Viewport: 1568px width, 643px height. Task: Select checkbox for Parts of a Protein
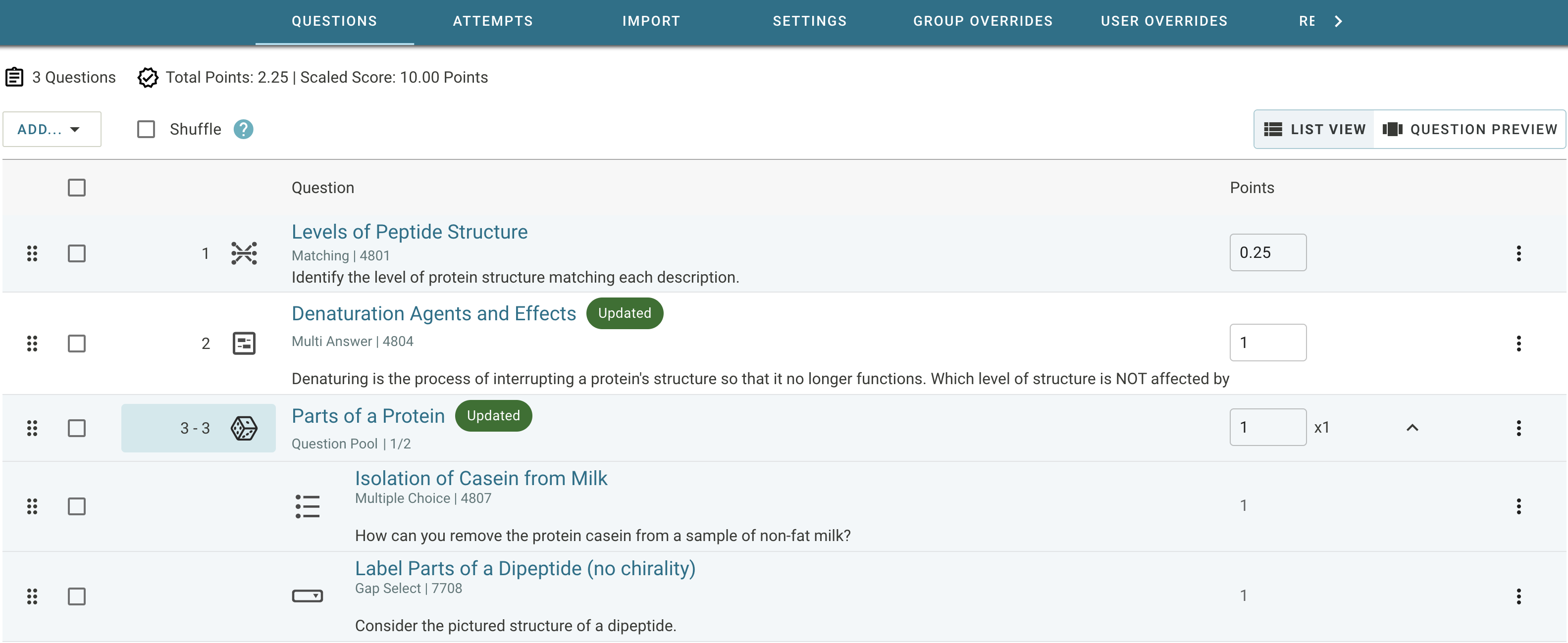pyautogui.click(x=77, y=428)
